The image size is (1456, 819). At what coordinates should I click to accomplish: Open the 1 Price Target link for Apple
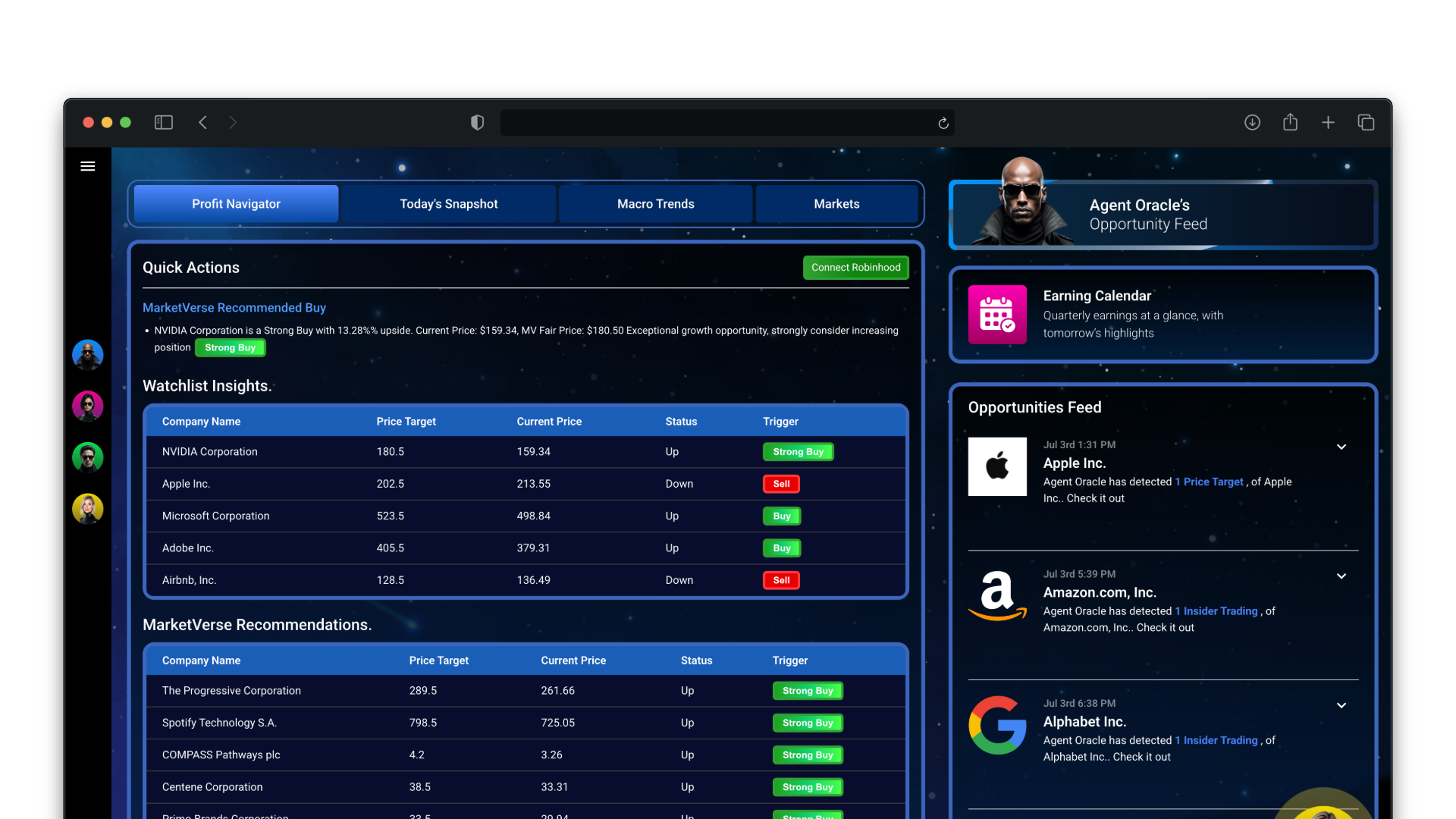click(x=1209, y=482)
